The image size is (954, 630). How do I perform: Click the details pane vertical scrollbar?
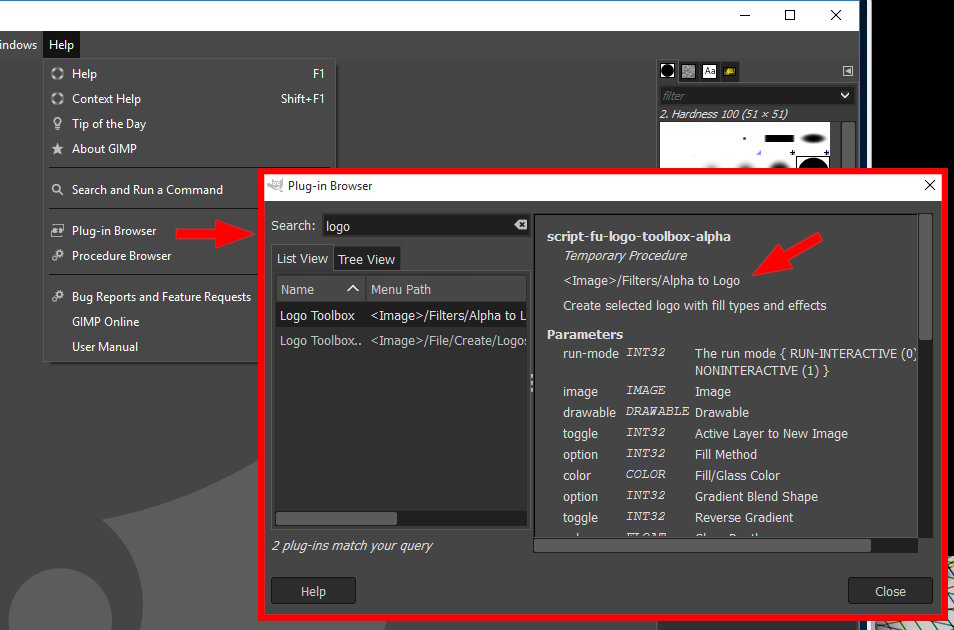click(x=925, y=277)
